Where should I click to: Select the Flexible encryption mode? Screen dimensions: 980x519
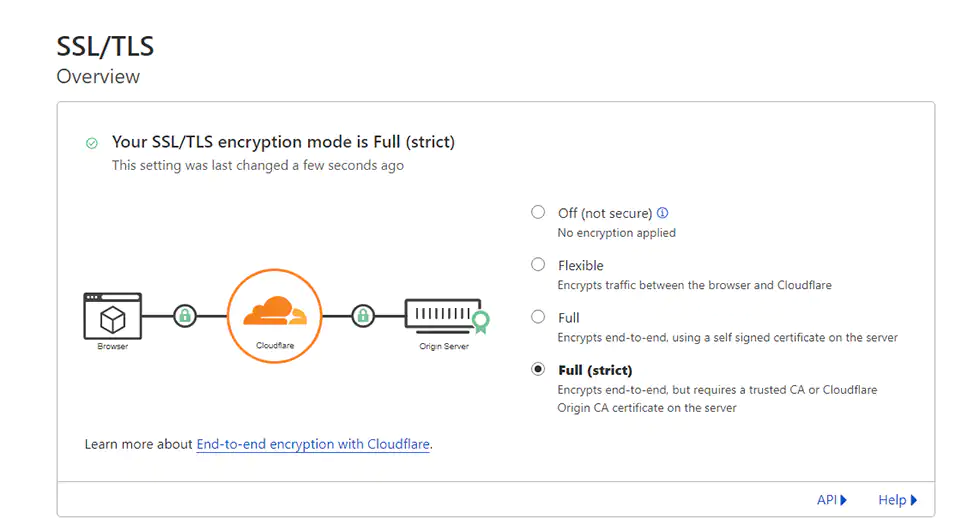pyautogui.click(x=538, y=265)
